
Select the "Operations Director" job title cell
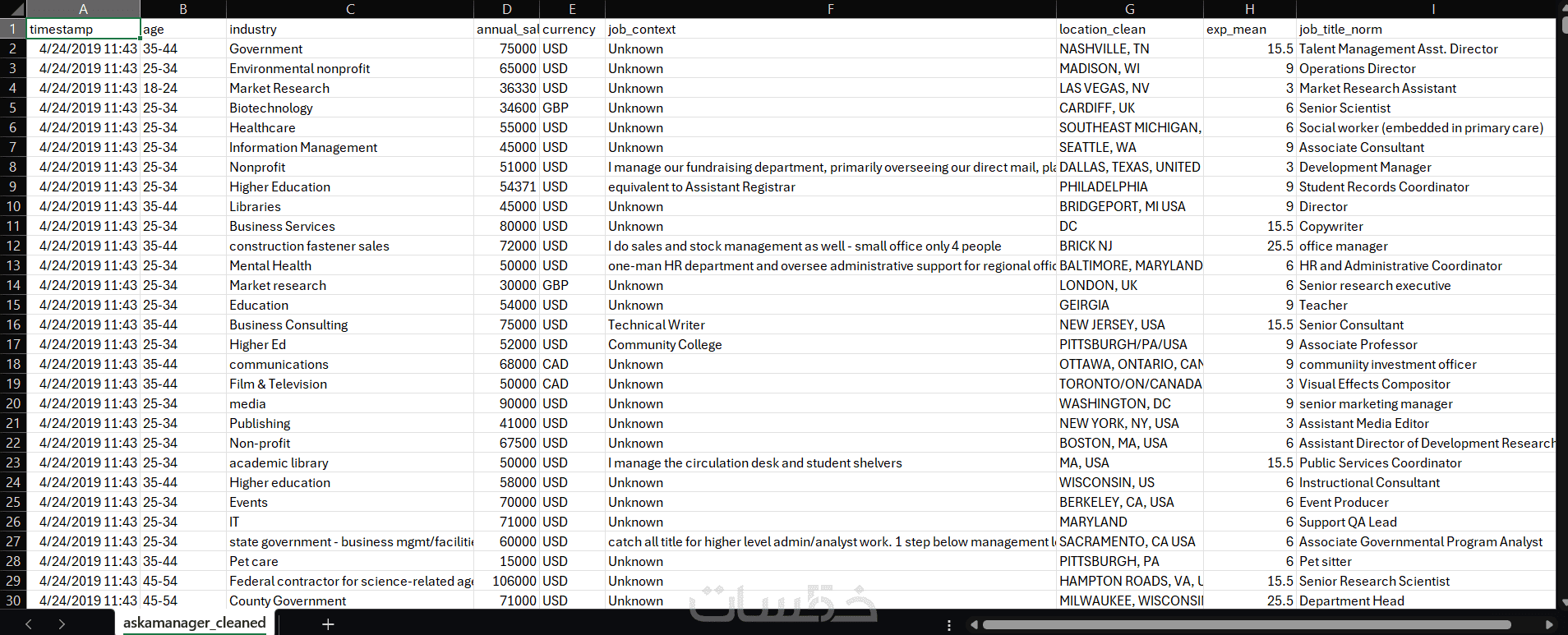1426,68
